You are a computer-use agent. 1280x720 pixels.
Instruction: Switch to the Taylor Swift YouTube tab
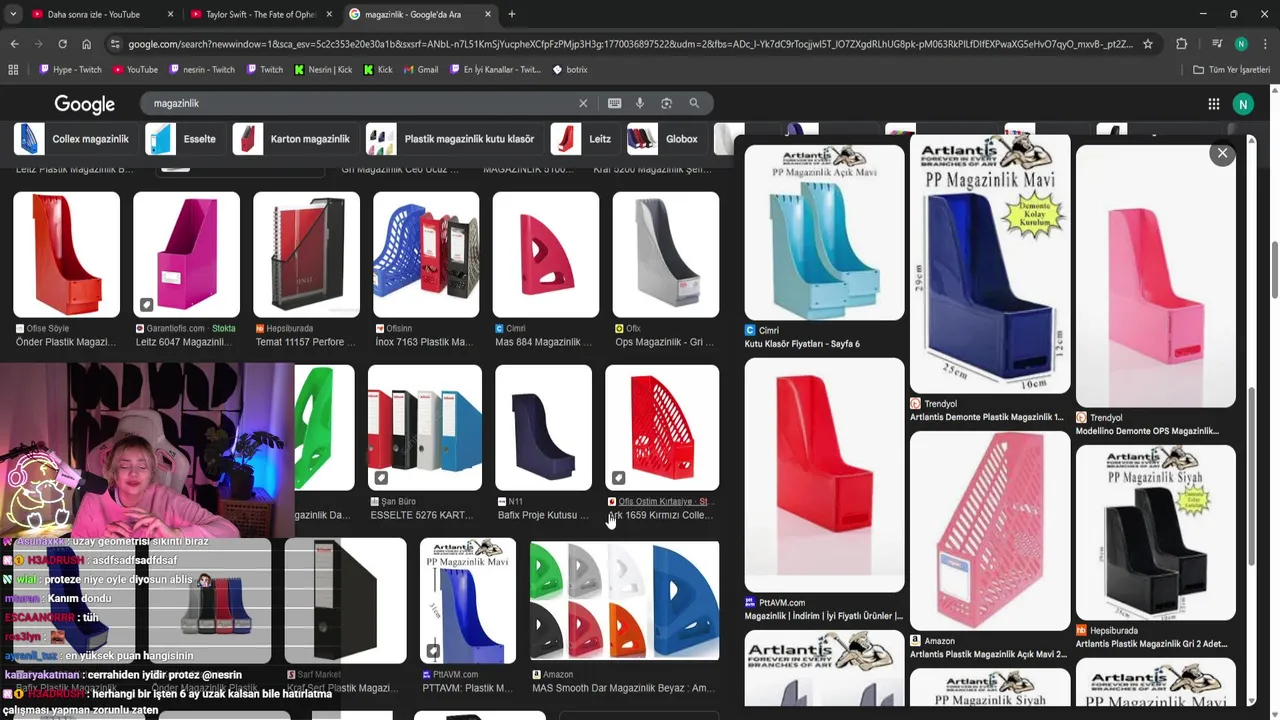(260, 14)
